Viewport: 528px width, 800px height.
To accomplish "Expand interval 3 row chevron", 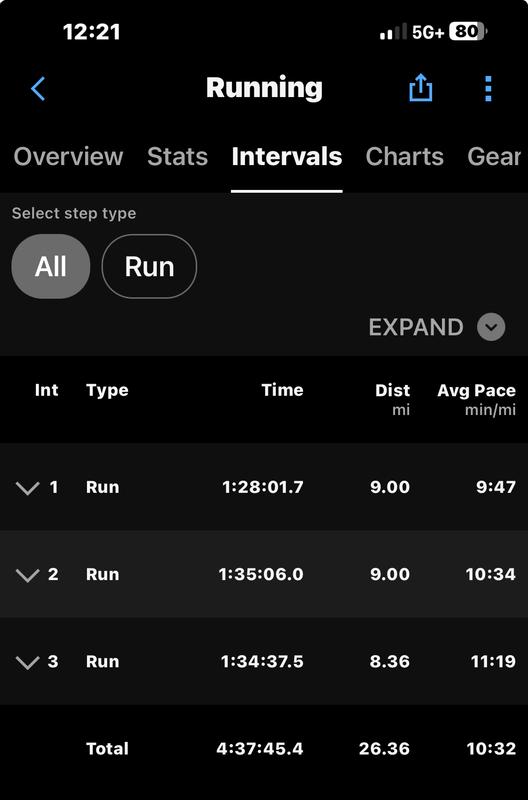I will coord(28,662).
